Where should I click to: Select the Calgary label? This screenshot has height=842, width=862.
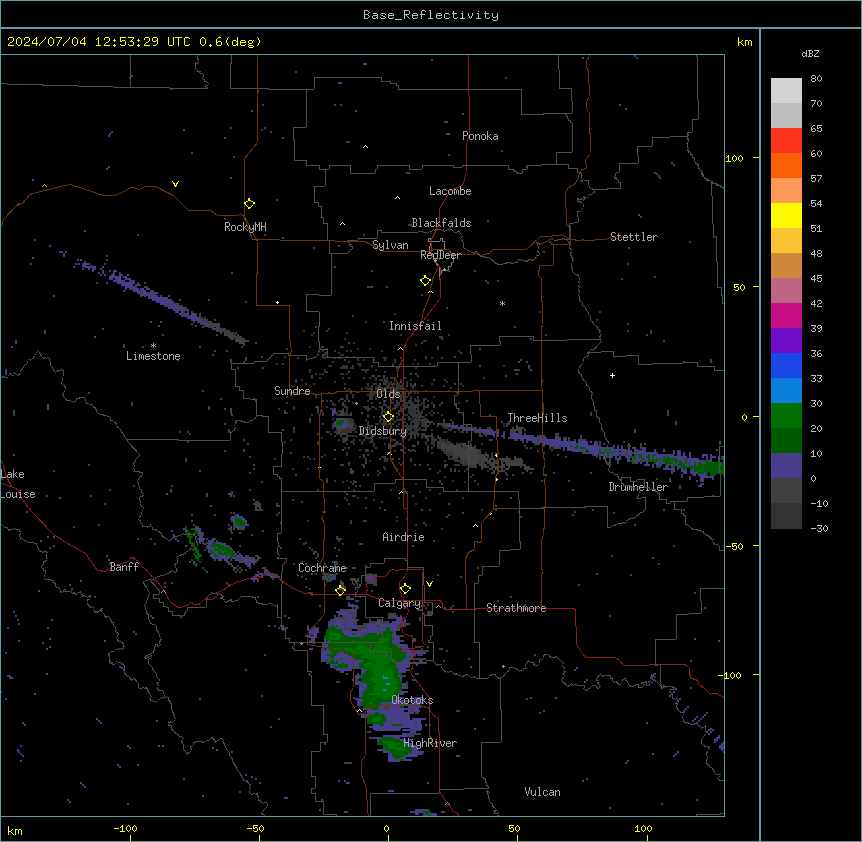(400, 603)
